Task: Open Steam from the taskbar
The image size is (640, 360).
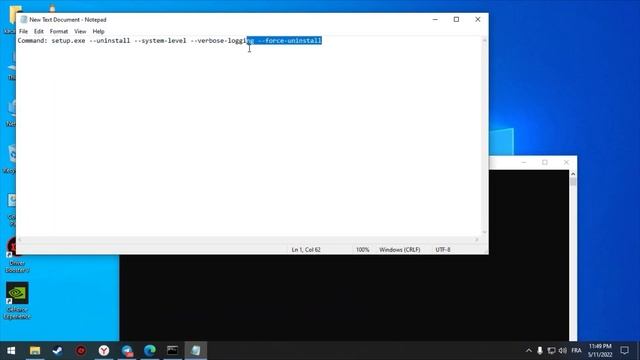Action: 58,351
